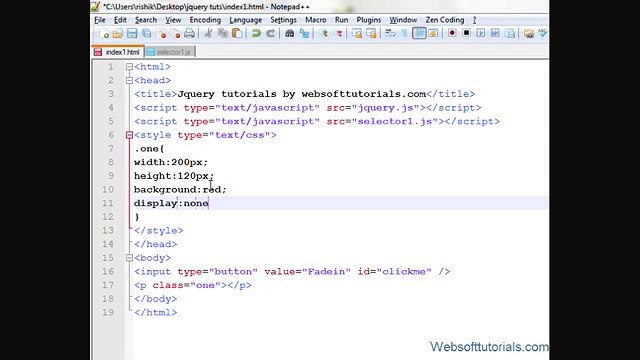Click the User Defined Language icon

(433, 33)
